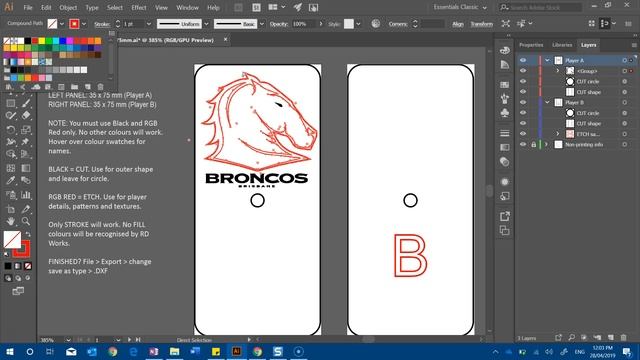Select the Paintbrush tool in the toolbox

26,103
